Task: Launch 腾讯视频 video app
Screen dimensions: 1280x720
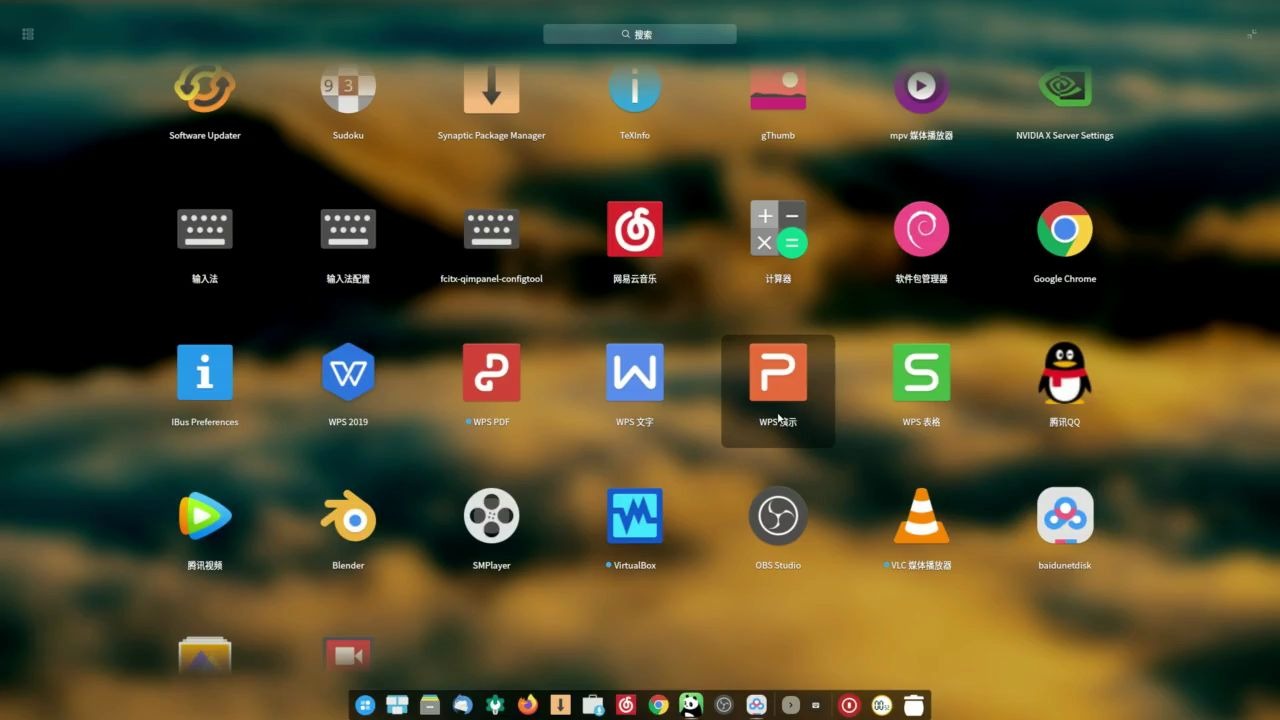Action: tap(205, 516)
